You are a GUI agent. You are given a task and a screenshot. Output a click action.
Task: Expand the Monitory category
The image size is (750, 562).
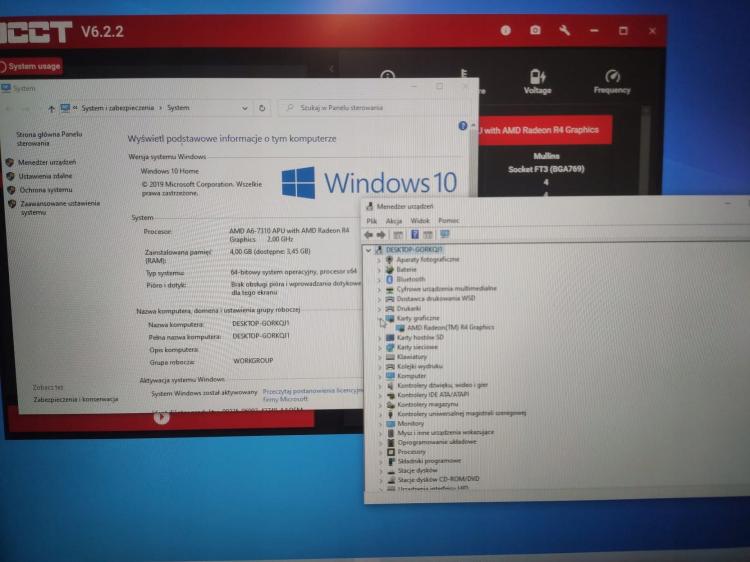coord(381,424)
